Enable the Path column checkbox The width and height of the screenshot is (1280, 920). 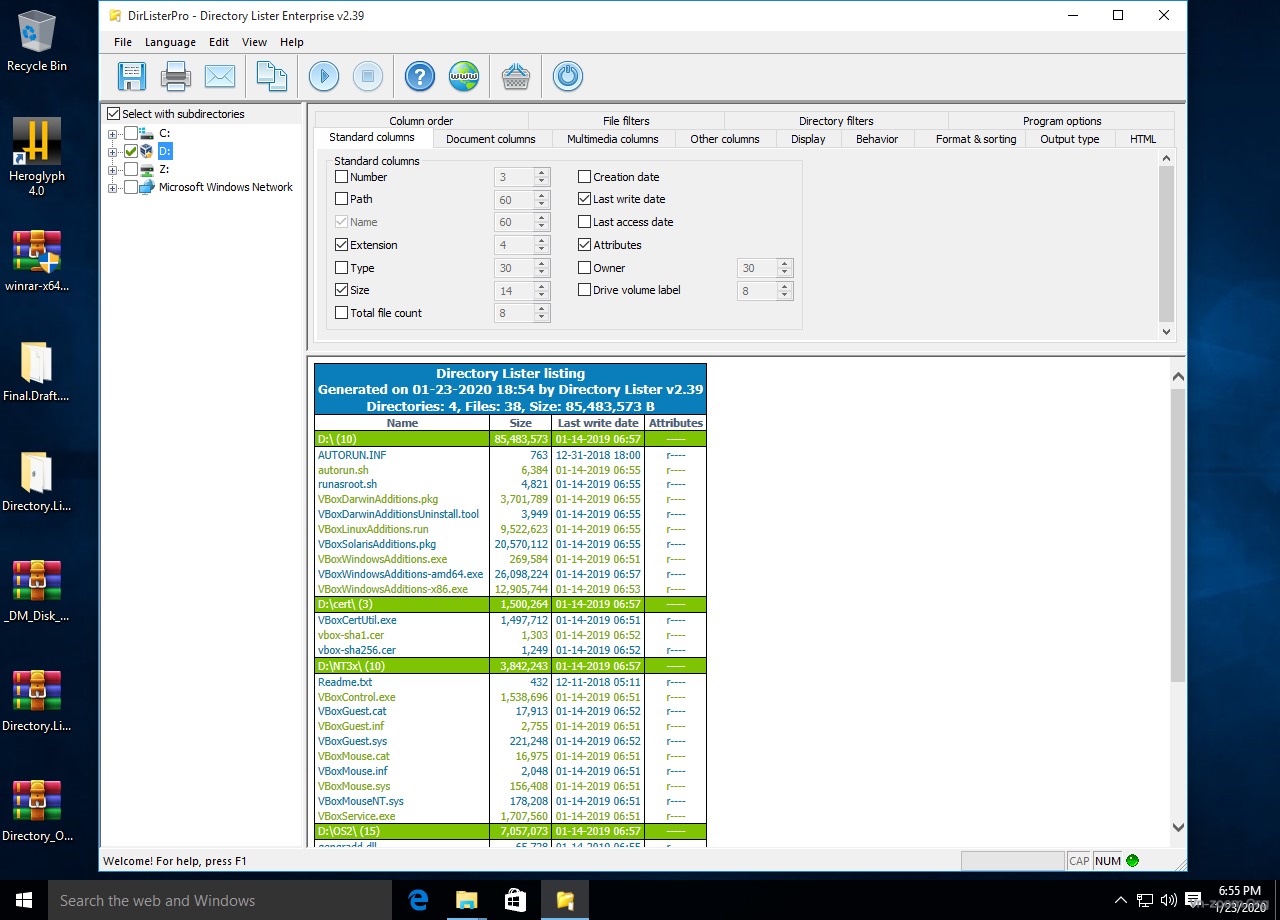click(341, 199)
